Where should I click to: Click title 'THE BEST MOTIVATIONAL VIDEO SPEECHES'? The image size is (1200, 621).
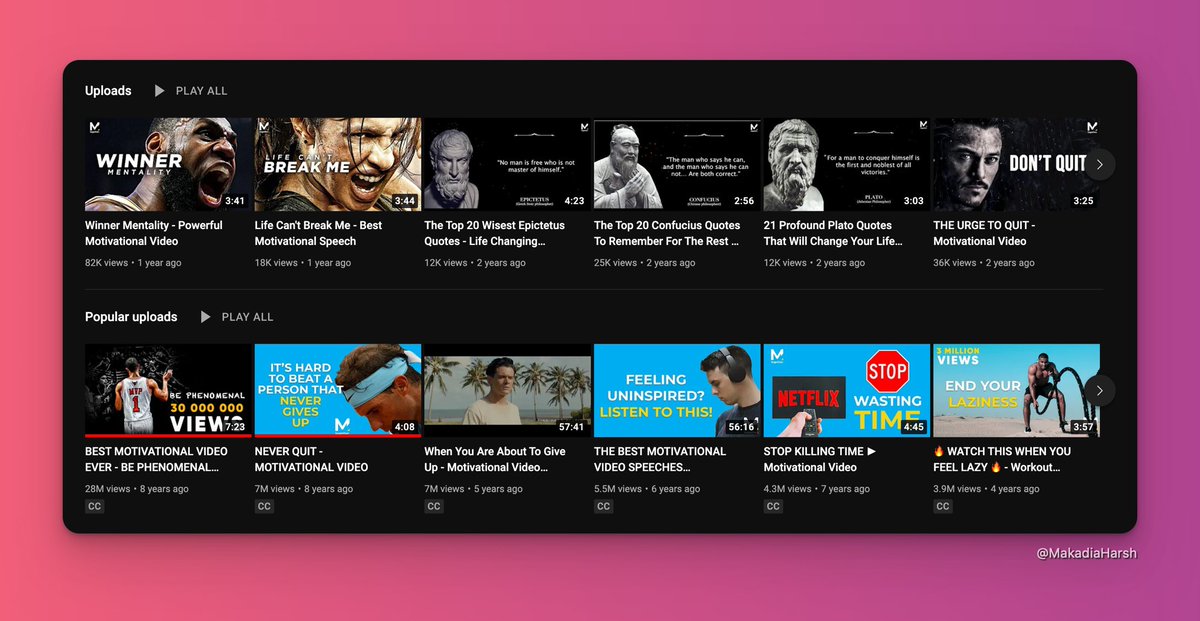660,459
